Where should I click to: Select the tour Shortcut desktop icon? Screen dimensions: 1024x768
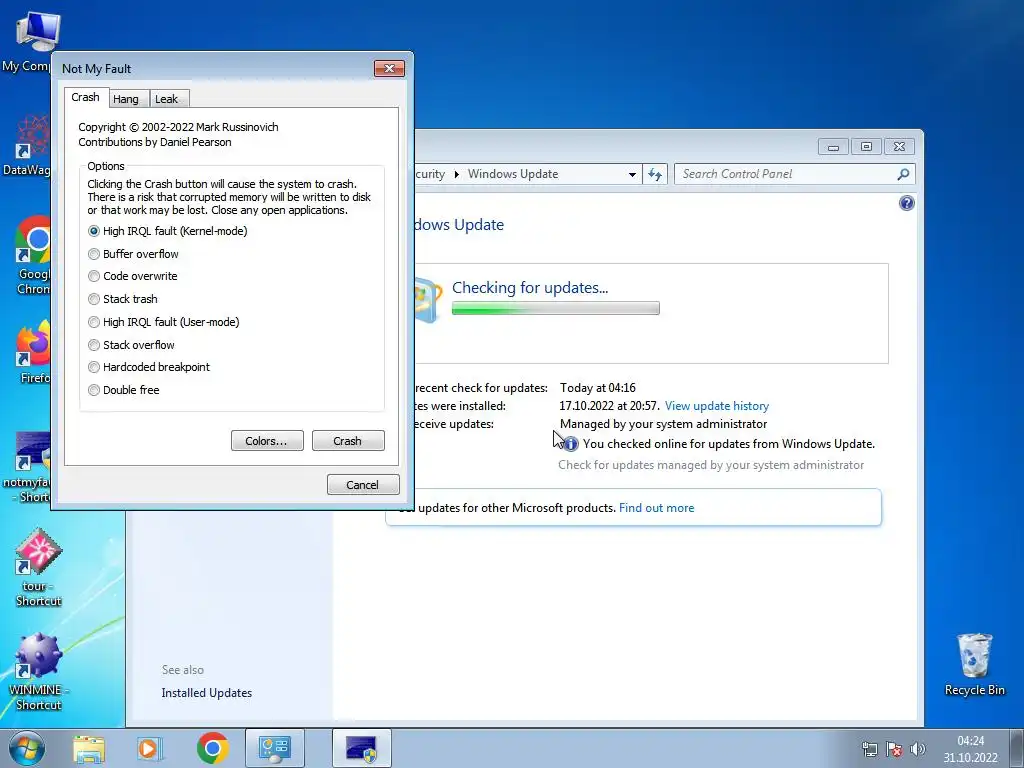click(x=38, y=568)
